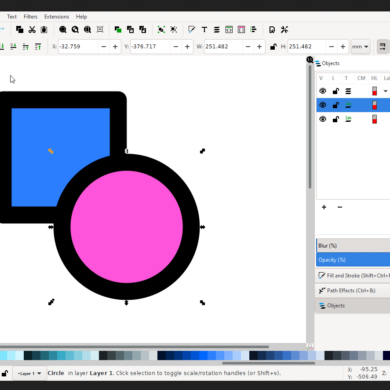The width and height of the screenshot is (390, 390).
Task: Open Align and Distribute icon
Action: point(254,30)
